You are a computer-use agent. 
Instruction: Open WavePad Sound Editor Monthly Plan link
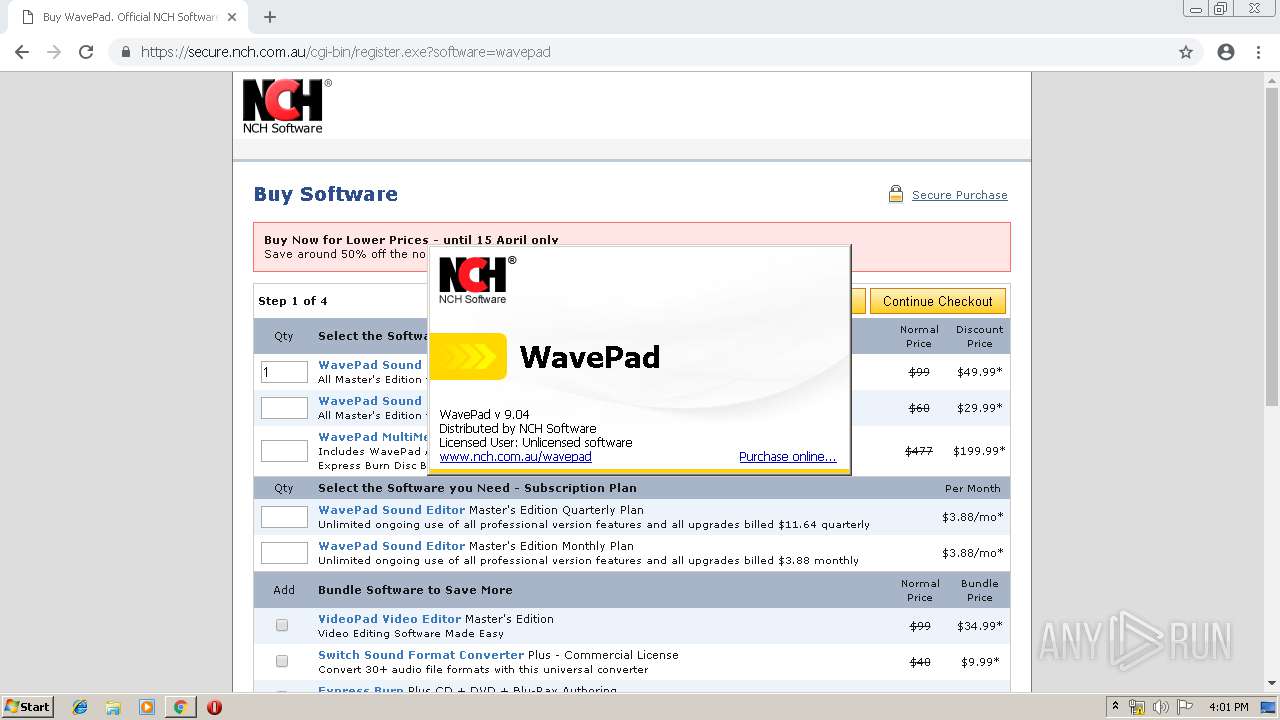tap(391, 546)
